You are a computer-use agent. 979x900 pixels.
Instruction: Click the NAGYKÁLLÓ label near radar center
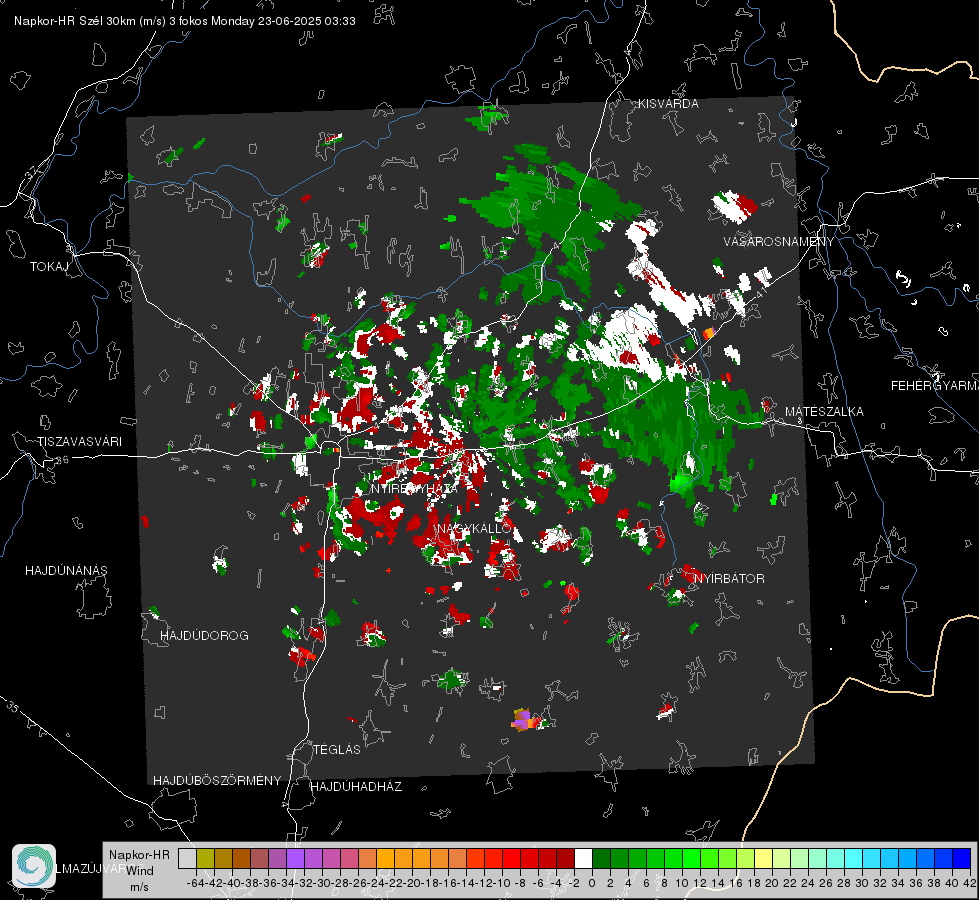(474, 528)
